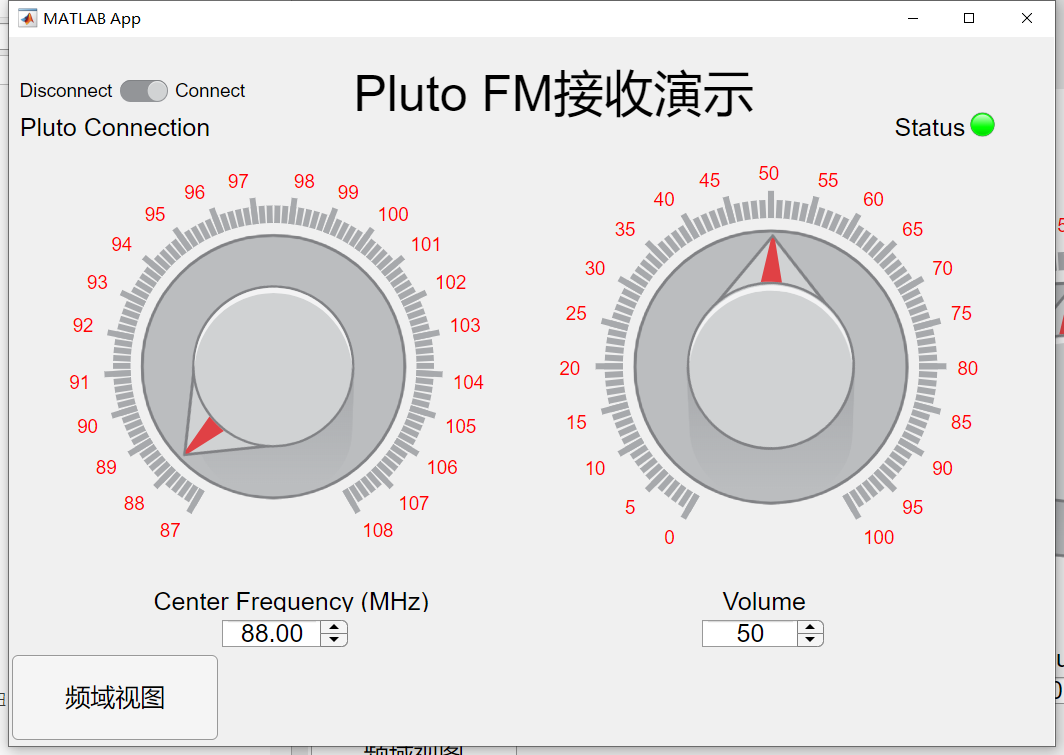The width and height of the screenshot is (1064, 755).
Task: Click the Center Frequency field showing 88.00
Action: coord(272,634)
